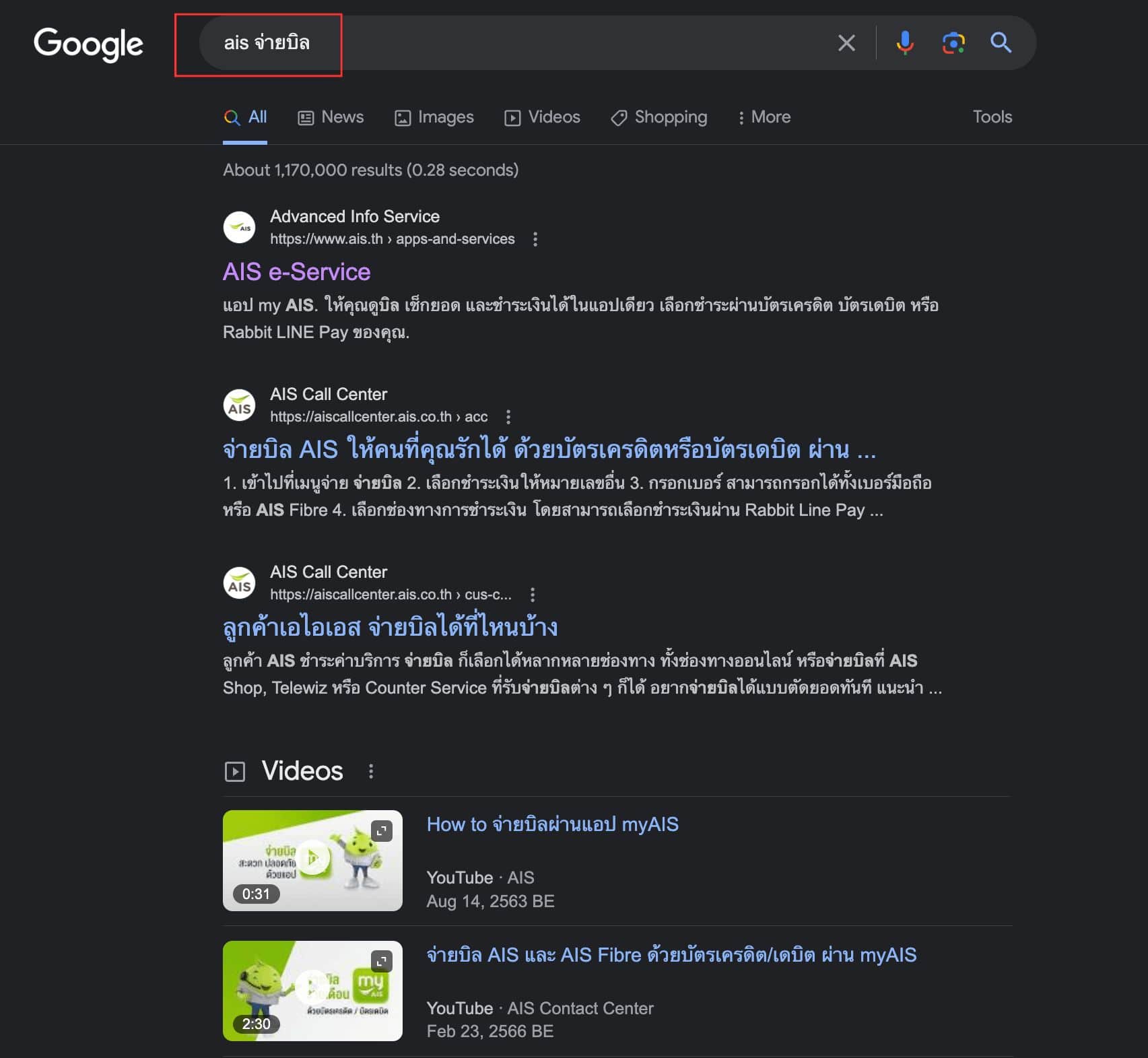Click the magnifier search button
Viewport: 1148px width, 1058px height.
point(1001,43)
